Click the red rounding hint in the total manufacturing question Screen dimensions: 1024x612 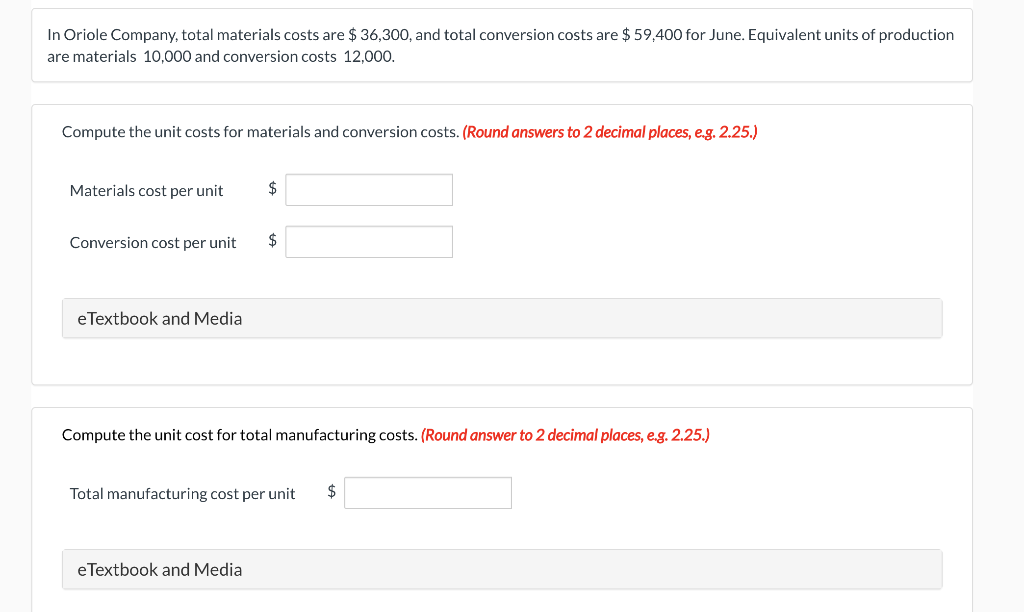pos(565,435)
